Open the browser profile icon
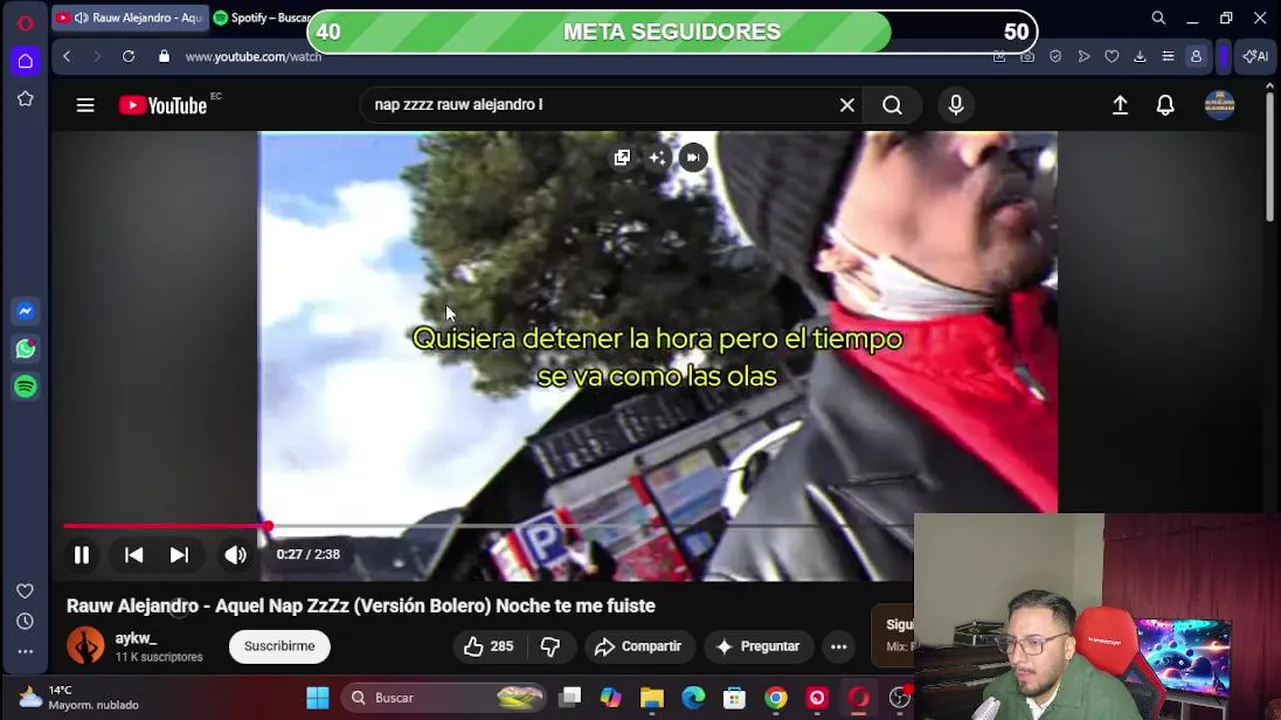Screen dimensions: 1281x720 pos(1196,57)
